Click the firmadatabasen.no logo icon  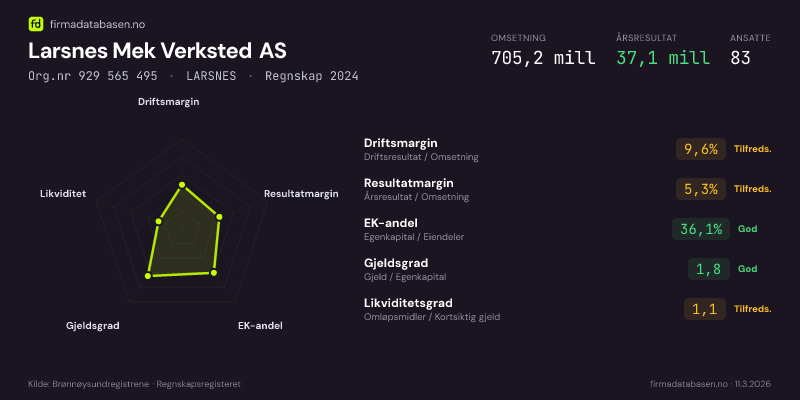[36, 22]
